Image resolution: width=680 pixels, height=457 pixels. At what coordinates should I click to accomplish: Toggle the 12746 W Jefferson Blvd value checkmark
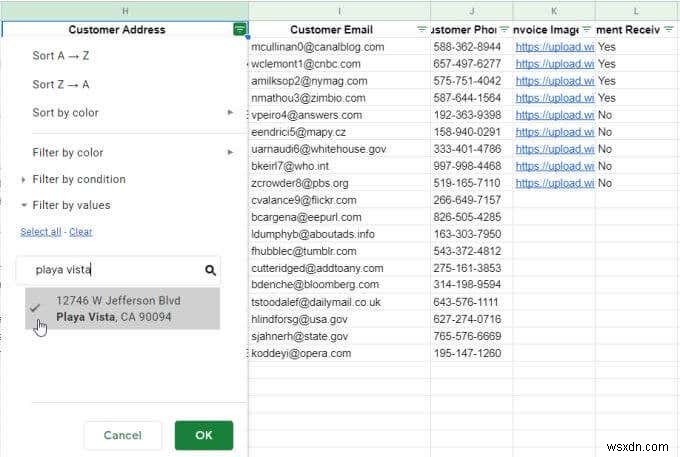click(36, 309)
